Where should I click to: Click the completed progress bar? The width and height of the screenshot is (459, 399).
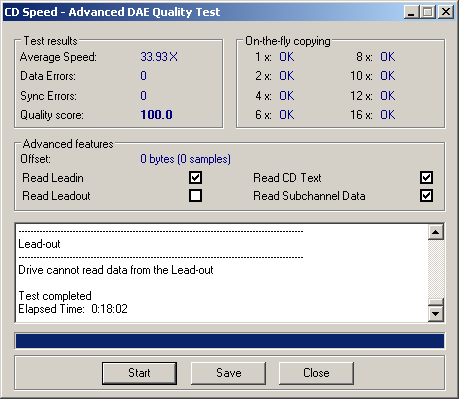pyautogui.click(x=230, y=341)
